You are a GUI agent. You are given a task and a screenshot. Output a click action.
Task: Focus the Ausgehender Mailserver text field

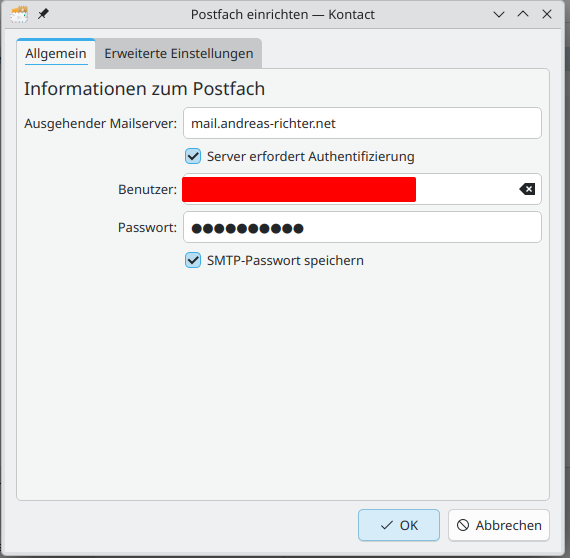tap(362, 123)
